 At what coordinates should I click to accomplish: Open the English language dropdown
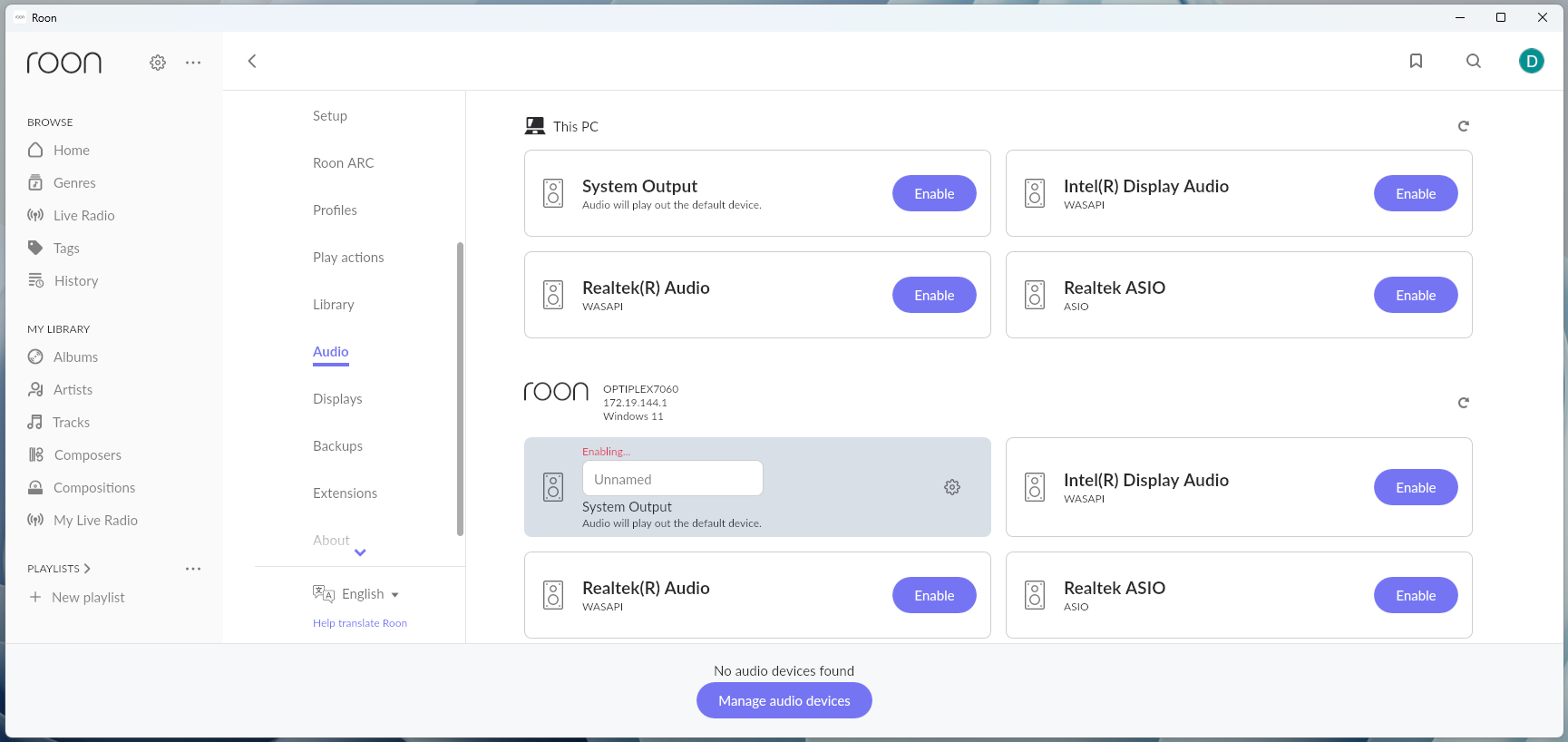click(370, 594)
